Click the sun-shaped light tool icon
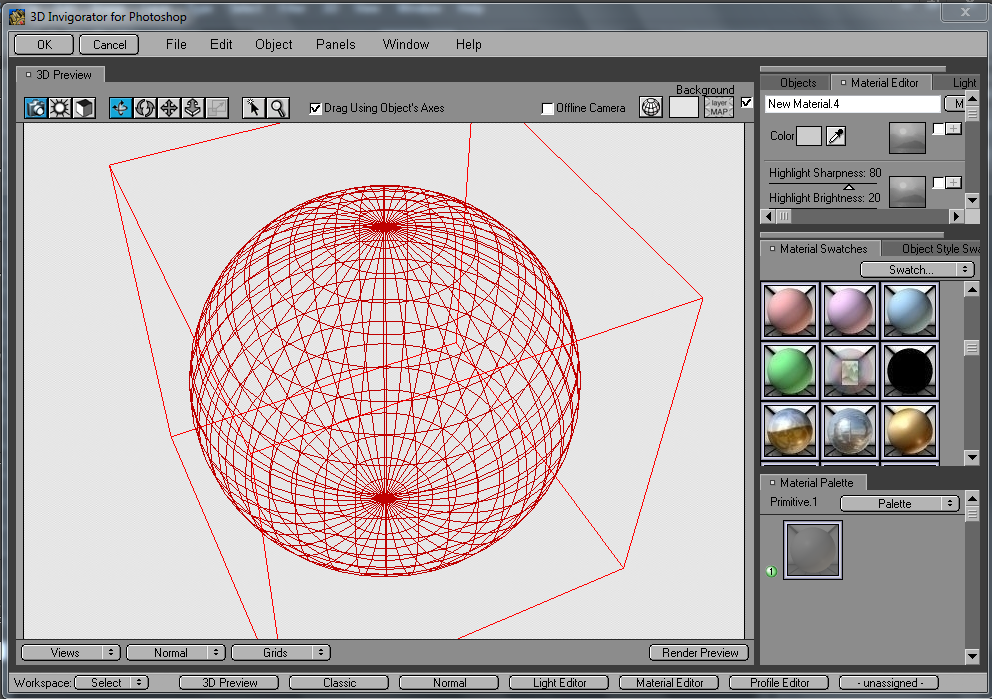The height and width of the screenshot is (699, 992). pyautogui.click(x=60, y=108)
